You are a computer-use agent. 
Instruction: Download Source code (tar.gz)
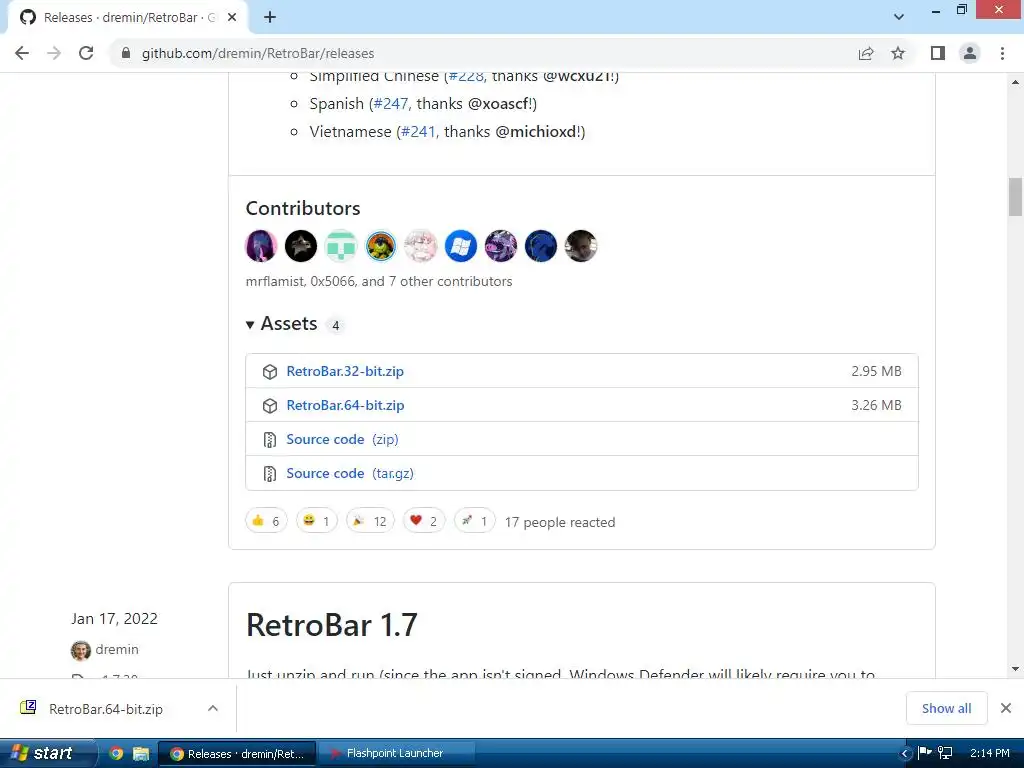[x=350, y=473]
